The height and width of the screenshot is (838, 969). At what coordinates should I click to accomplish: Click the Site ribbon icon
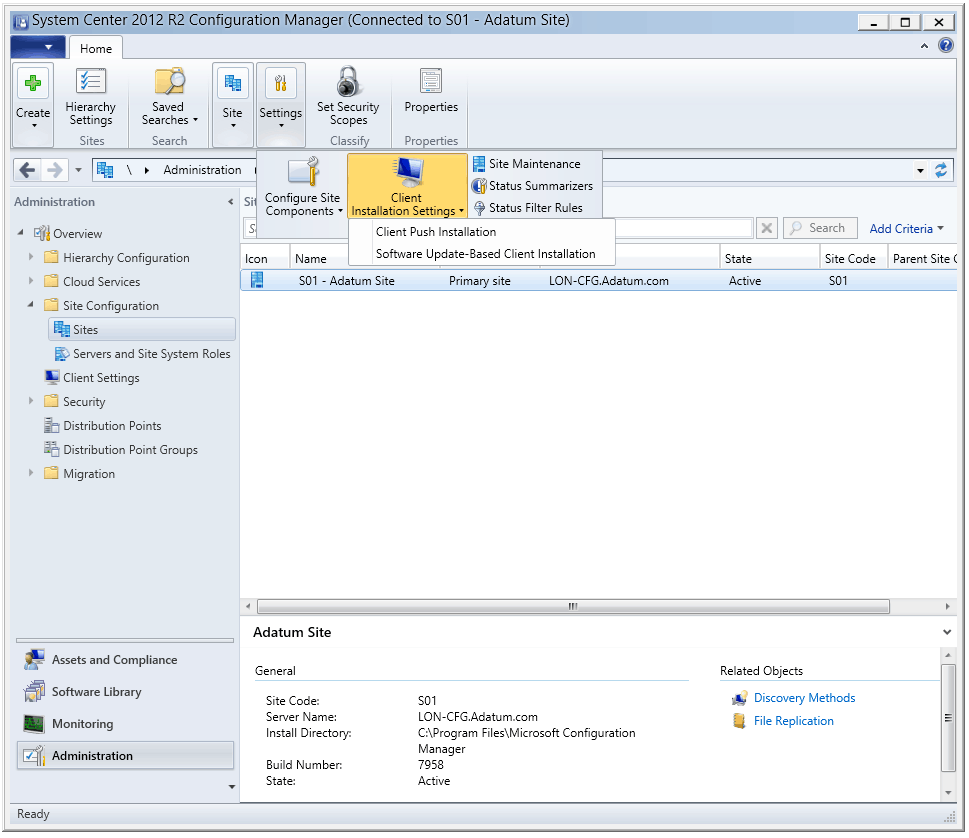coord(232,83)
